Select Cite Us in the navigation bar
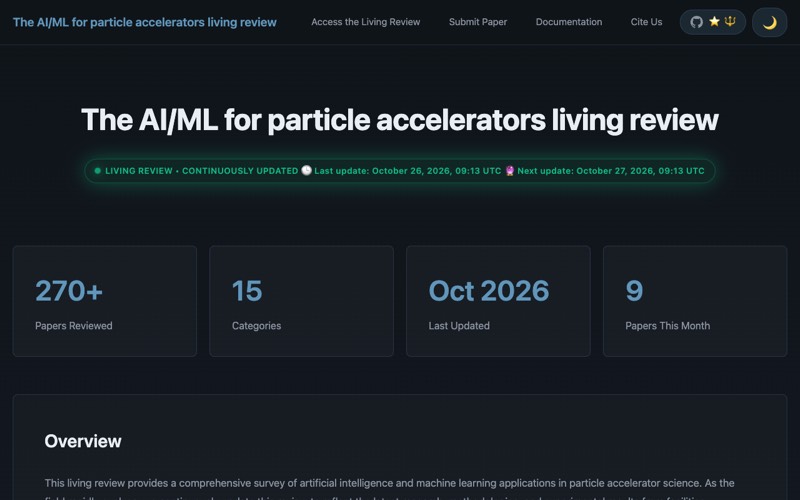Screen dimensions: 800x500 (x=646, y=22)
